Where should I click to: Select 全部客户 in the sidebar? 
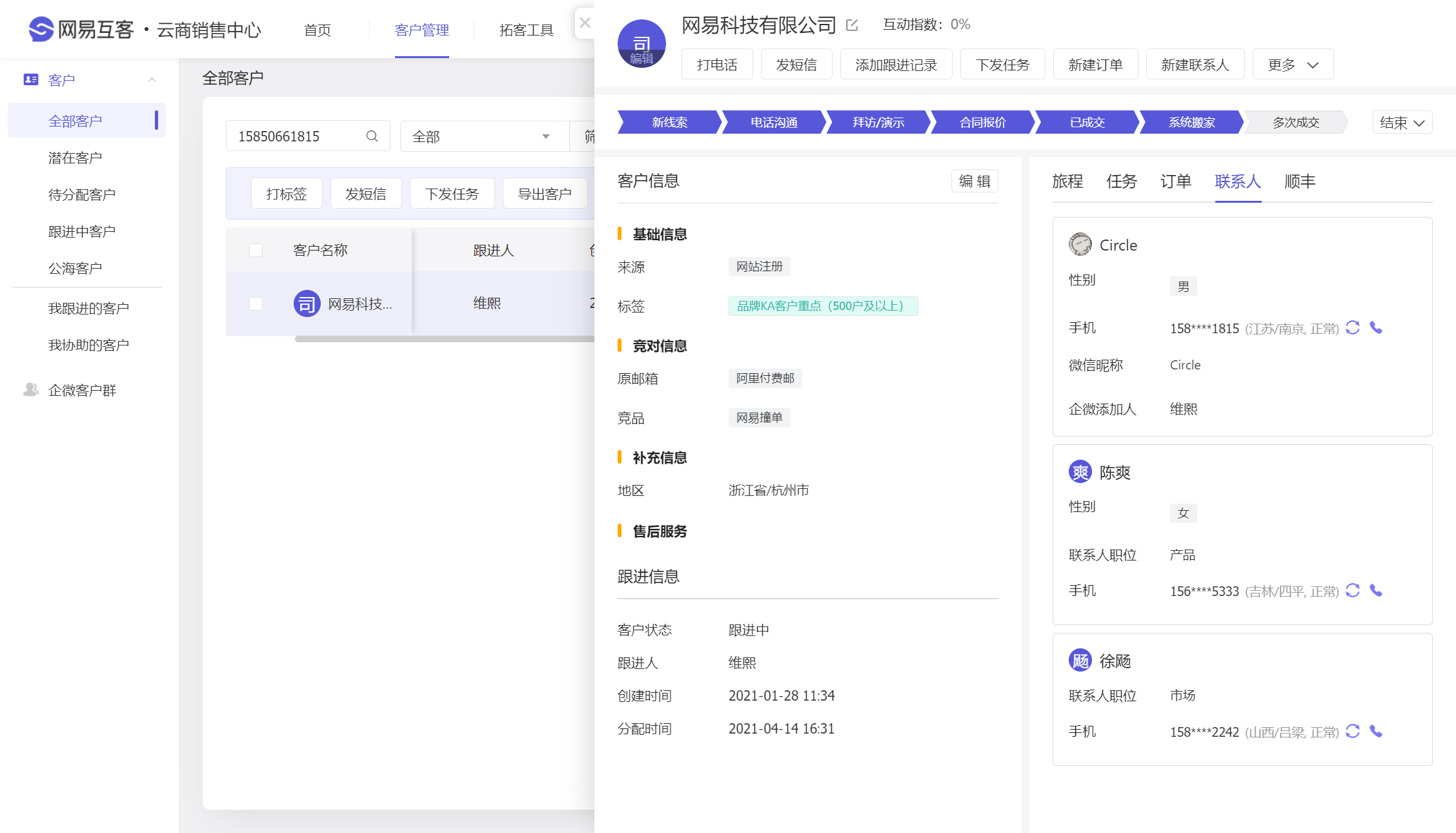[x=86, y=121]
